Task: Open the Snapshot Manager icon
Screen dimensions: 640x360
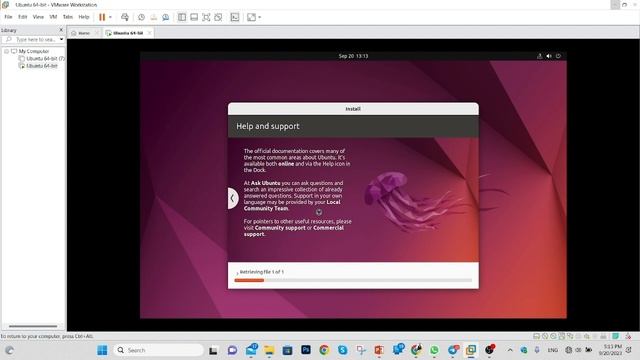Action: pos(166,17)
